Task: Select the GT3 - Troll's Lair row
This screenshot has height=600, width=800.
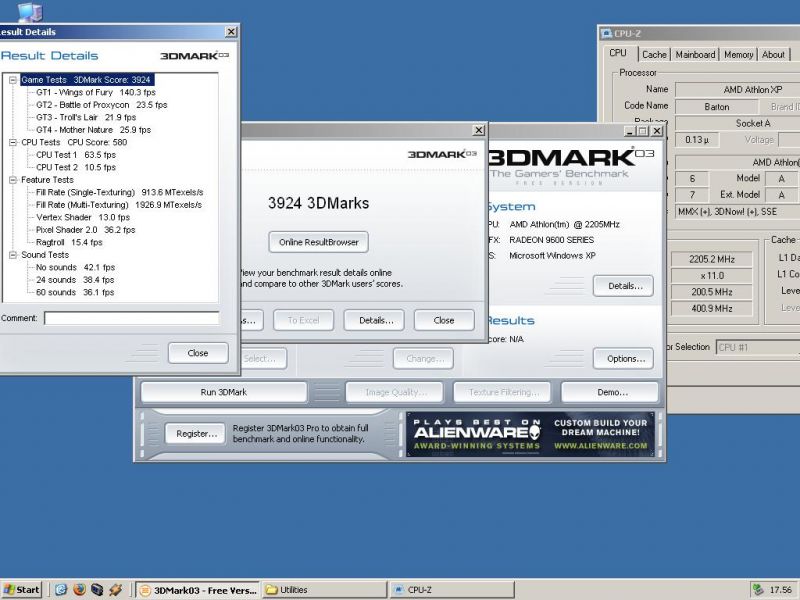Action: click(x=86, y=117)
